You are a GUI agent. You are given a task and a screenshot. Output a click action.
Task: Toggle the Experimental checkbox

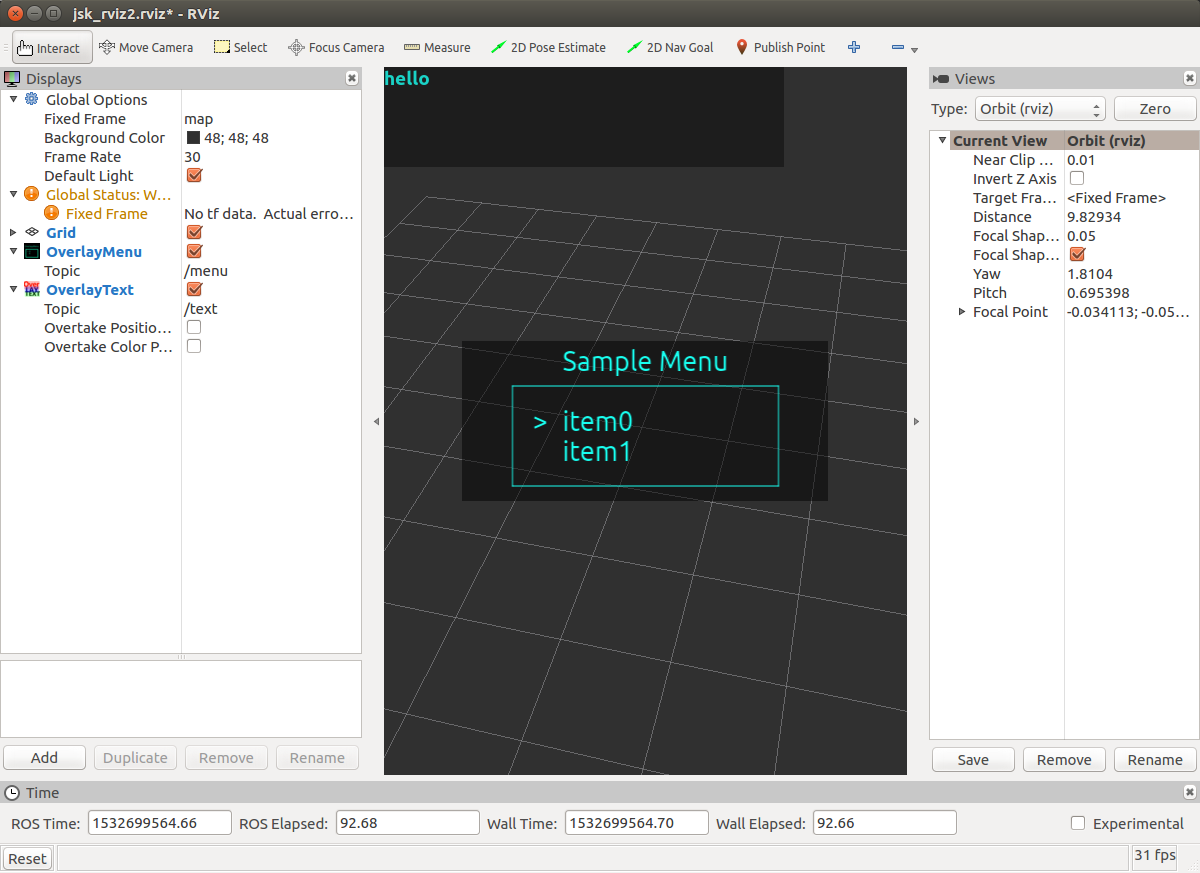[x=1078, y=823]
